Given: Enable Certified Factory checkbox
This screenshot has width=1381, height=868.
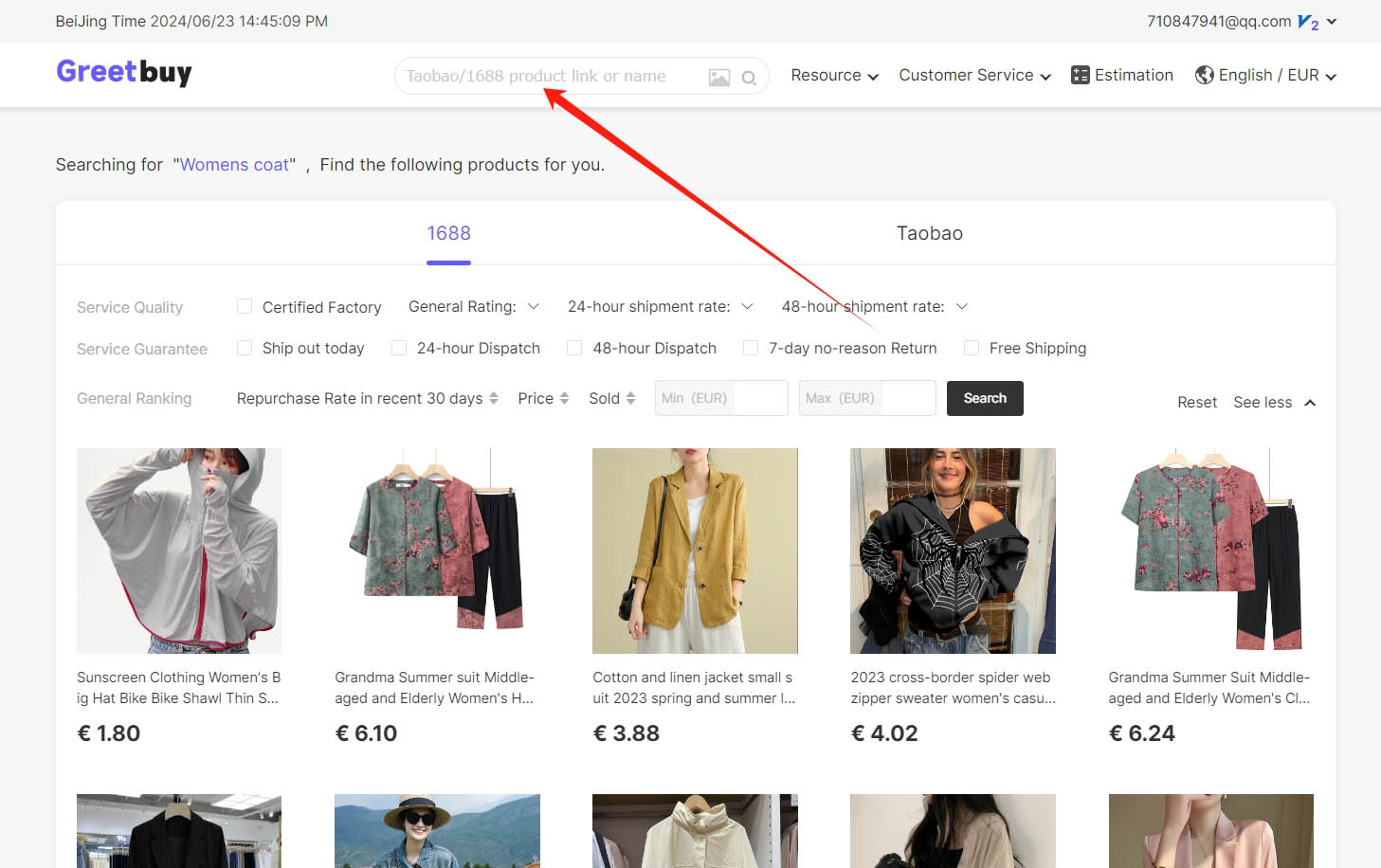Looking at the screenshot, I should click(x=245, y=306).
